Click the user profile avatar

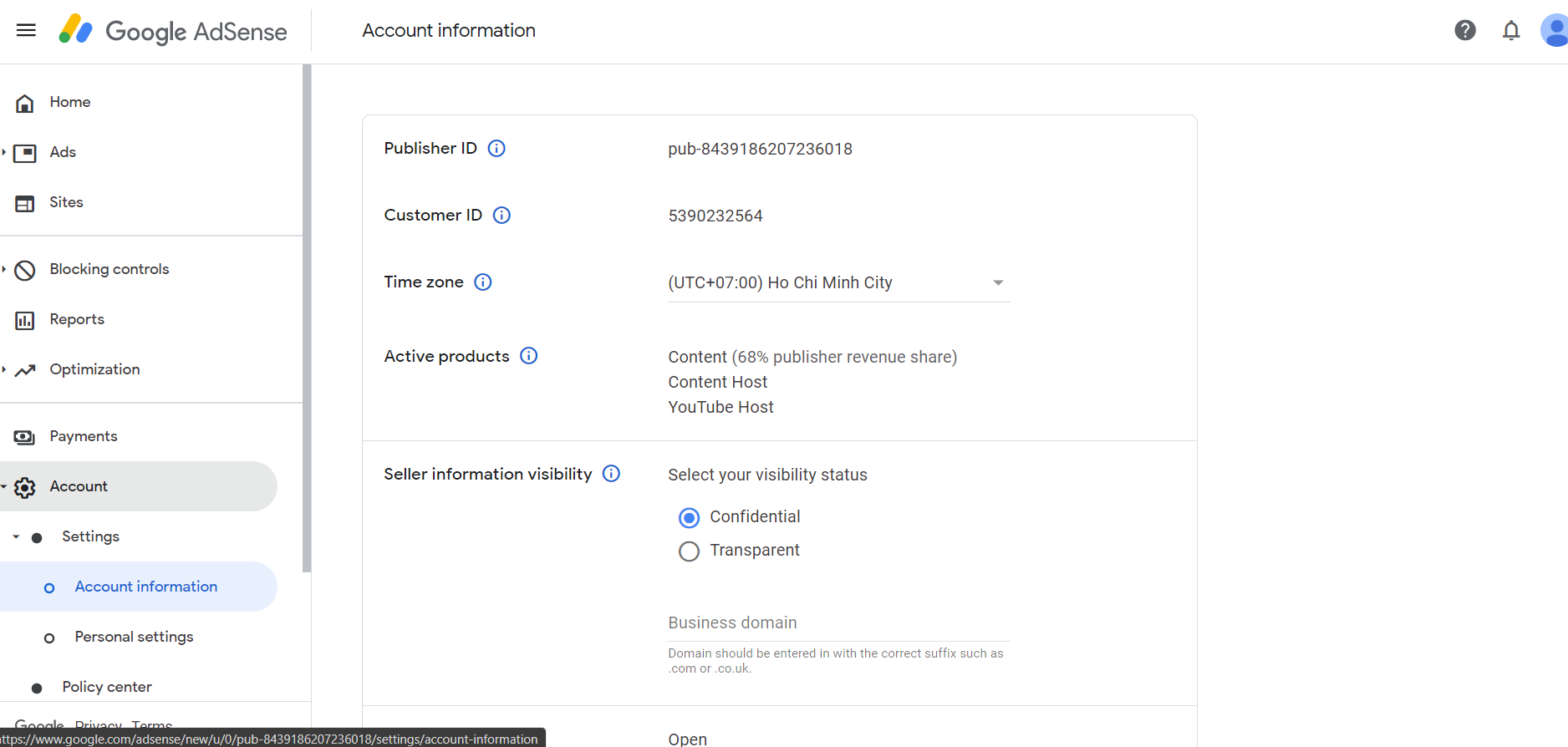[x=1554, y=31]
